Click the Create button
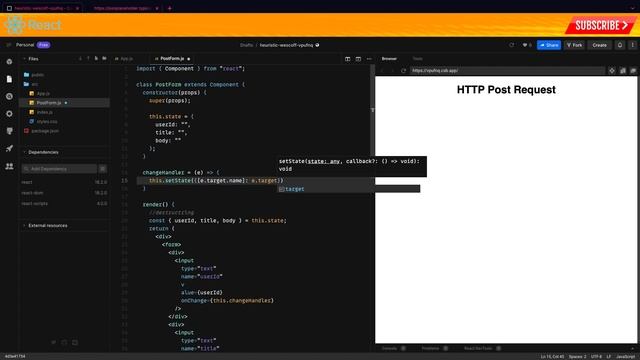Screen dimensions: 640x360 [x=600, y=45]
